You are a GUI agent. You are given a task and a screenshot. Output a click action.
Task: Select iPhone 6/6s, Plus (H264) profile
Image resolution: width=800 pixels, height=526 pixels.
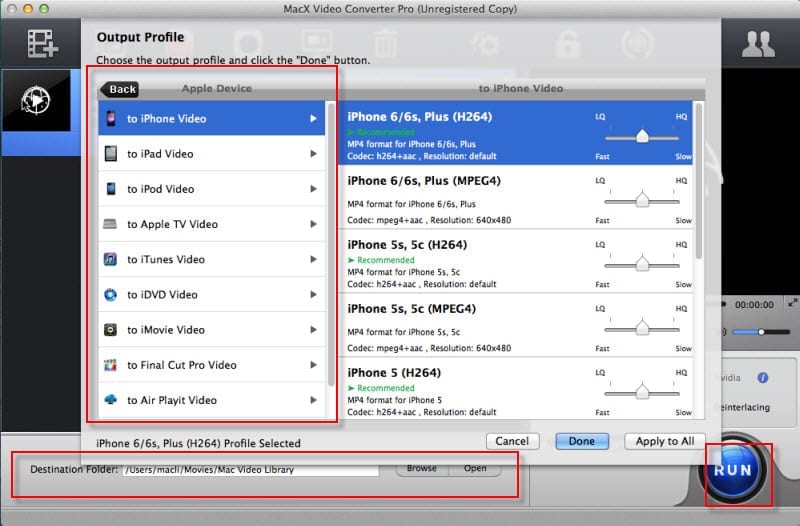point(516,133)
